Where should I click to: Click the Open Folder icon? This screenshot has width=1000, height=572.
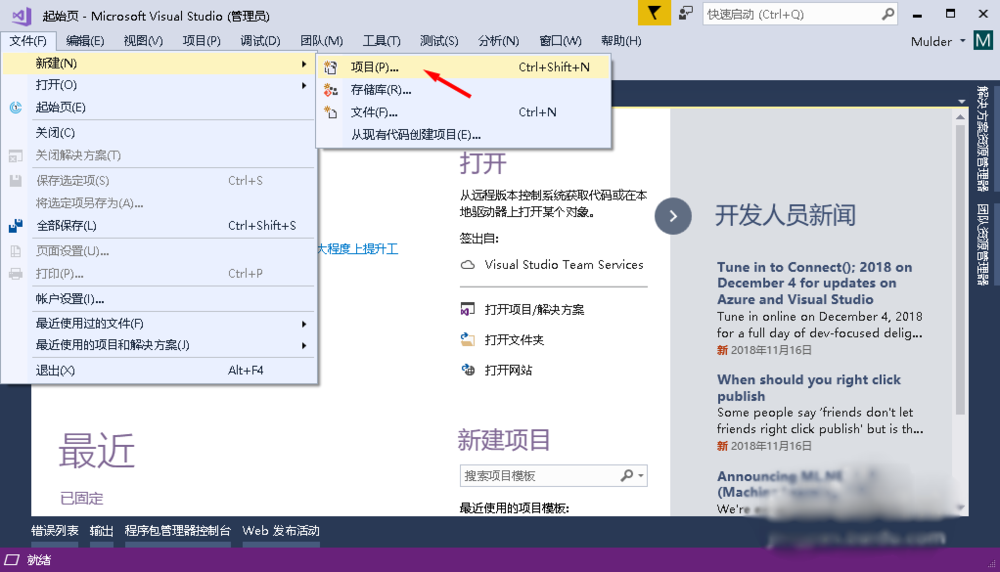point(467,340)
